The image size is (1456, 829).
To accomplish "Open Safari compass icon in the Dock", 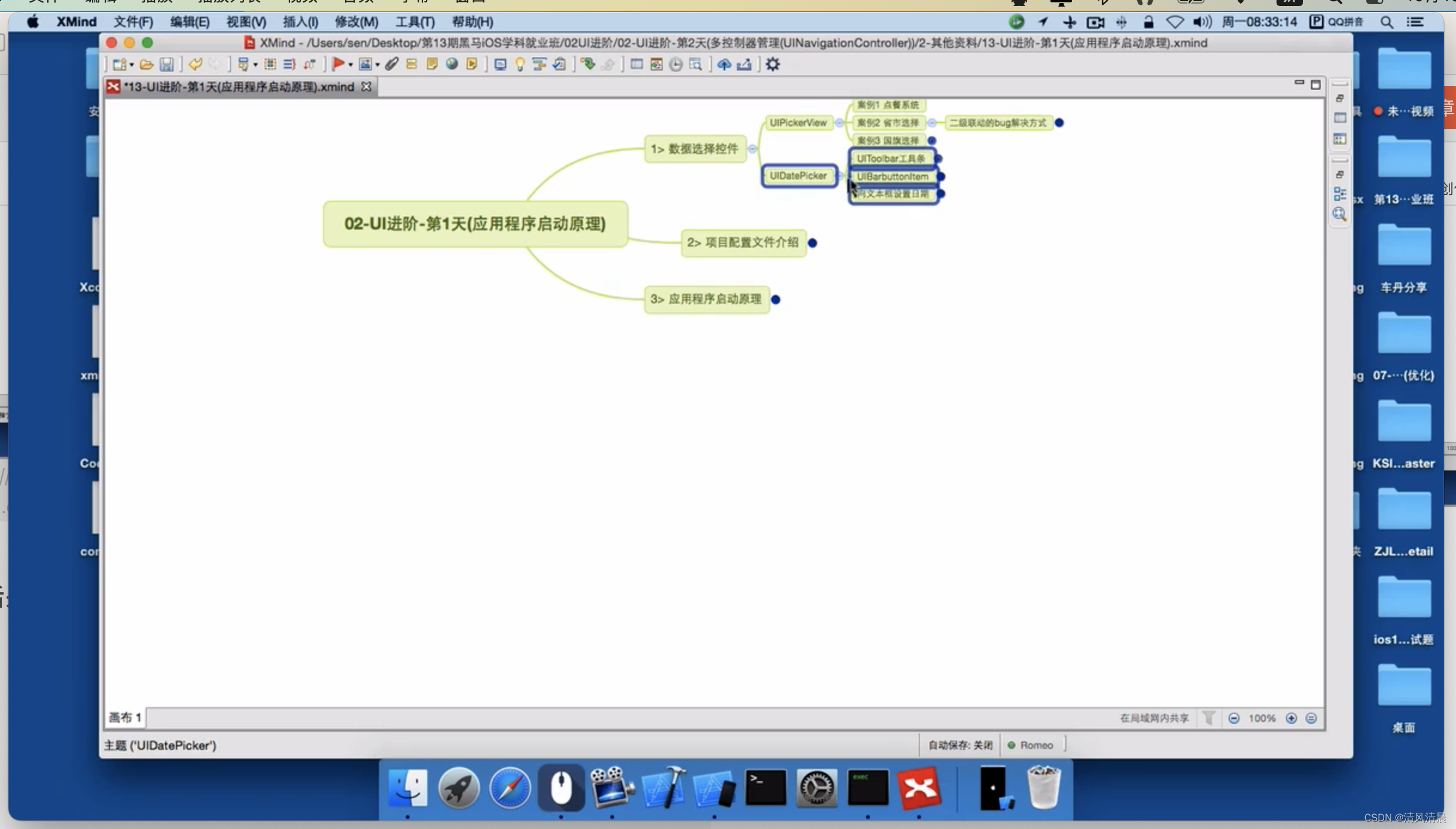I will point(510,788).
